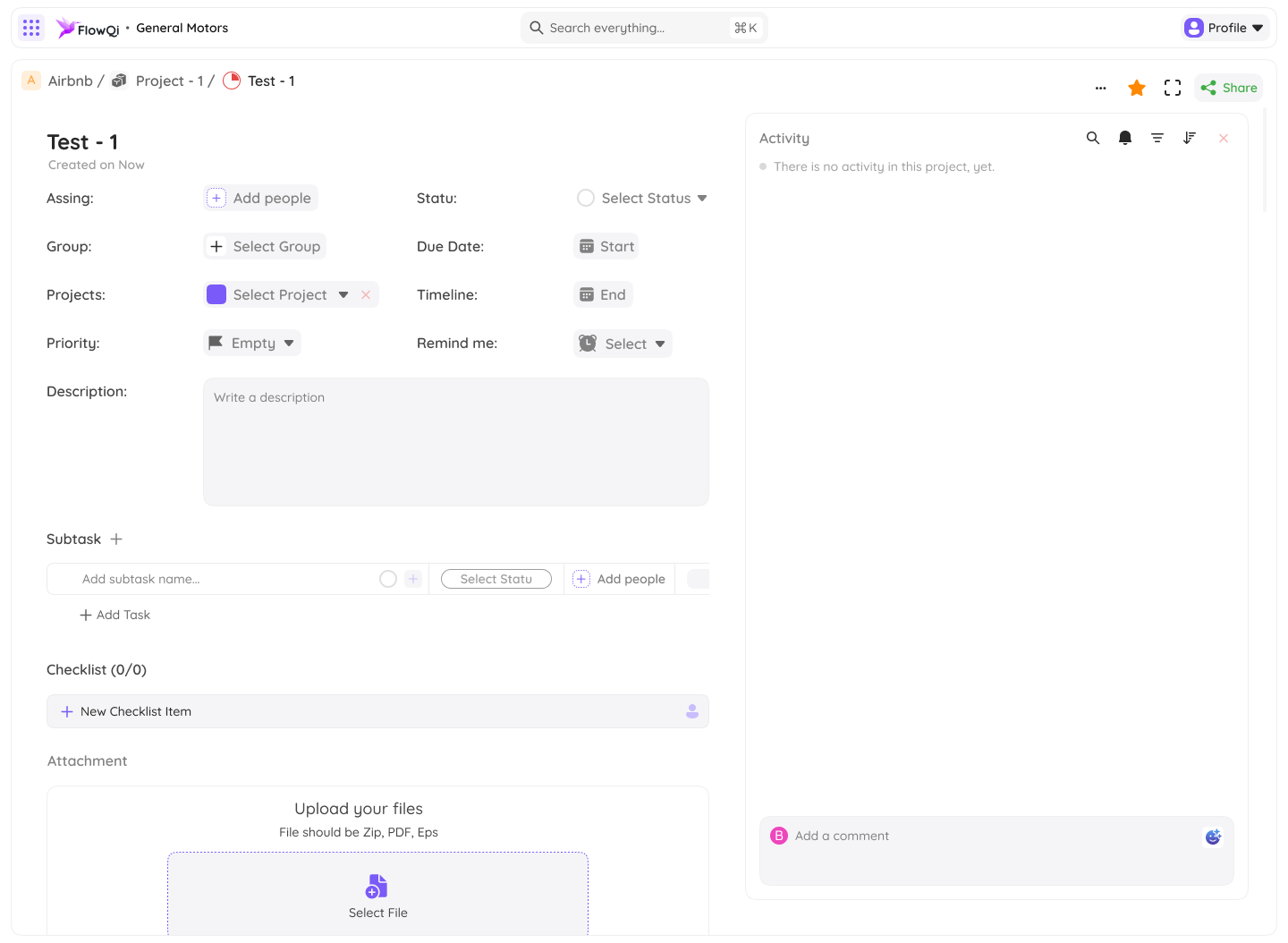Click the Test - 1 title text

point(82,142)
